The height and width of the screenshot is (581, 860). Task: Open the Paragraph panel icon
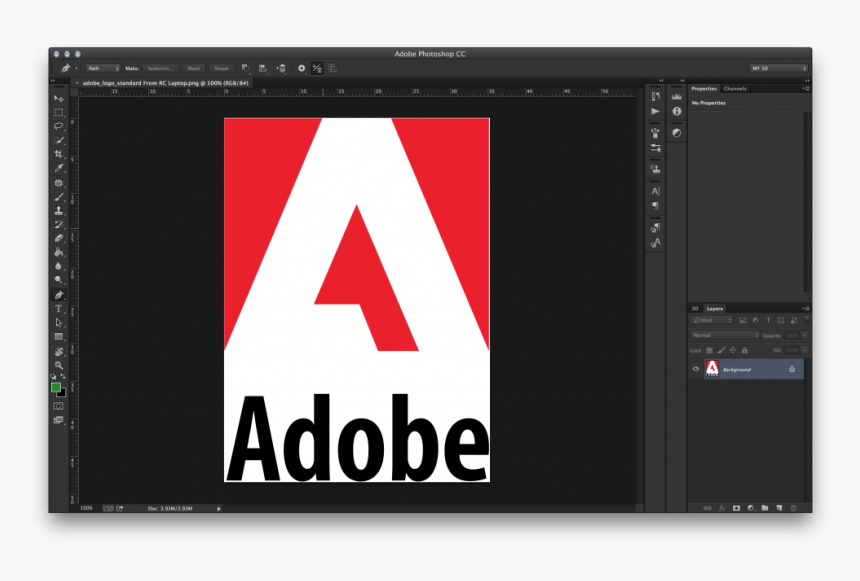(655, 206)
